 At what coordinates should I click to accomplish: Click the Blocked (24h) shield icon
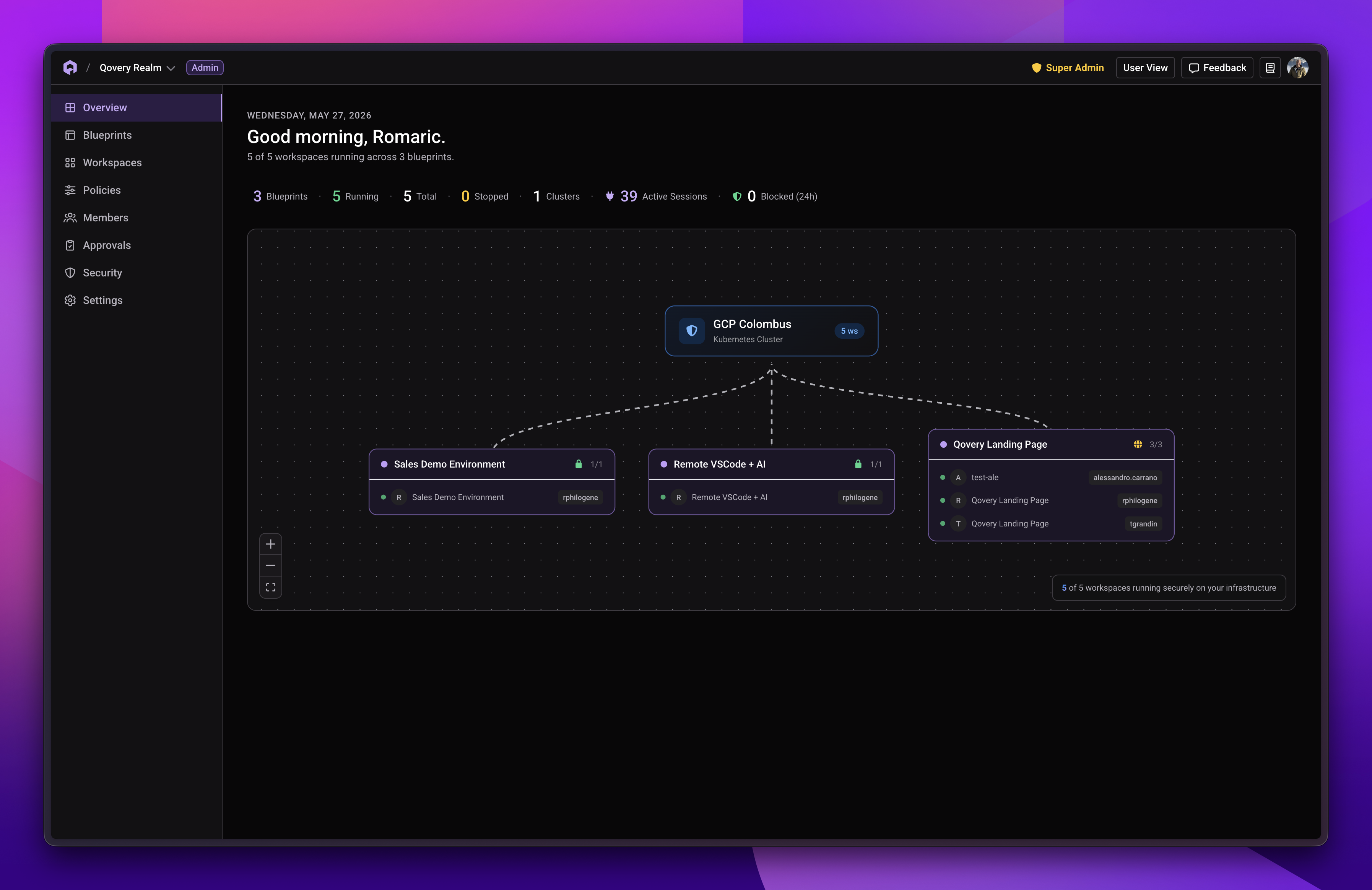[737, 196]
